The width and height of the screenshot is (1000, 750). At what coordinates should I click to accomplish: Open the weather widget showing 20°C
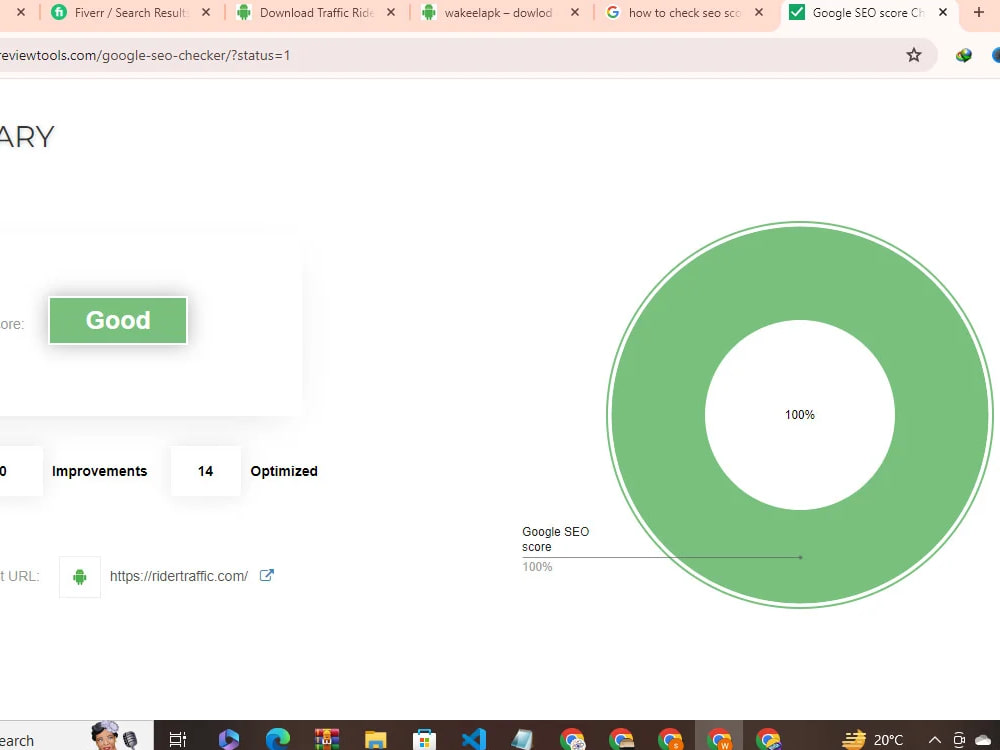point(872,740)
